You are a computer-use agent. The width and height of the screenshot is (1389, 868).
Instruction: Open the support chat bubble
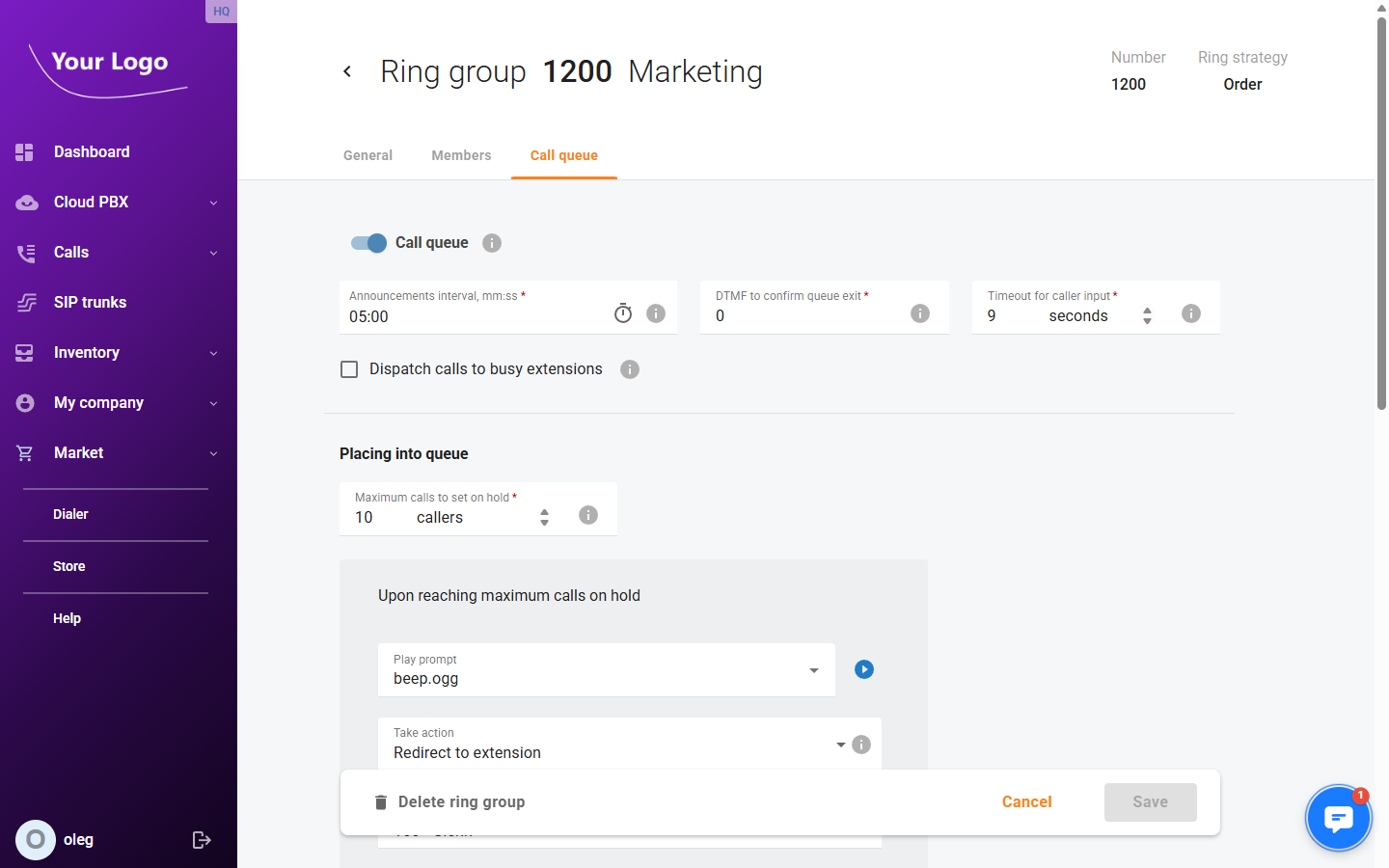[x=1338, y=817]
